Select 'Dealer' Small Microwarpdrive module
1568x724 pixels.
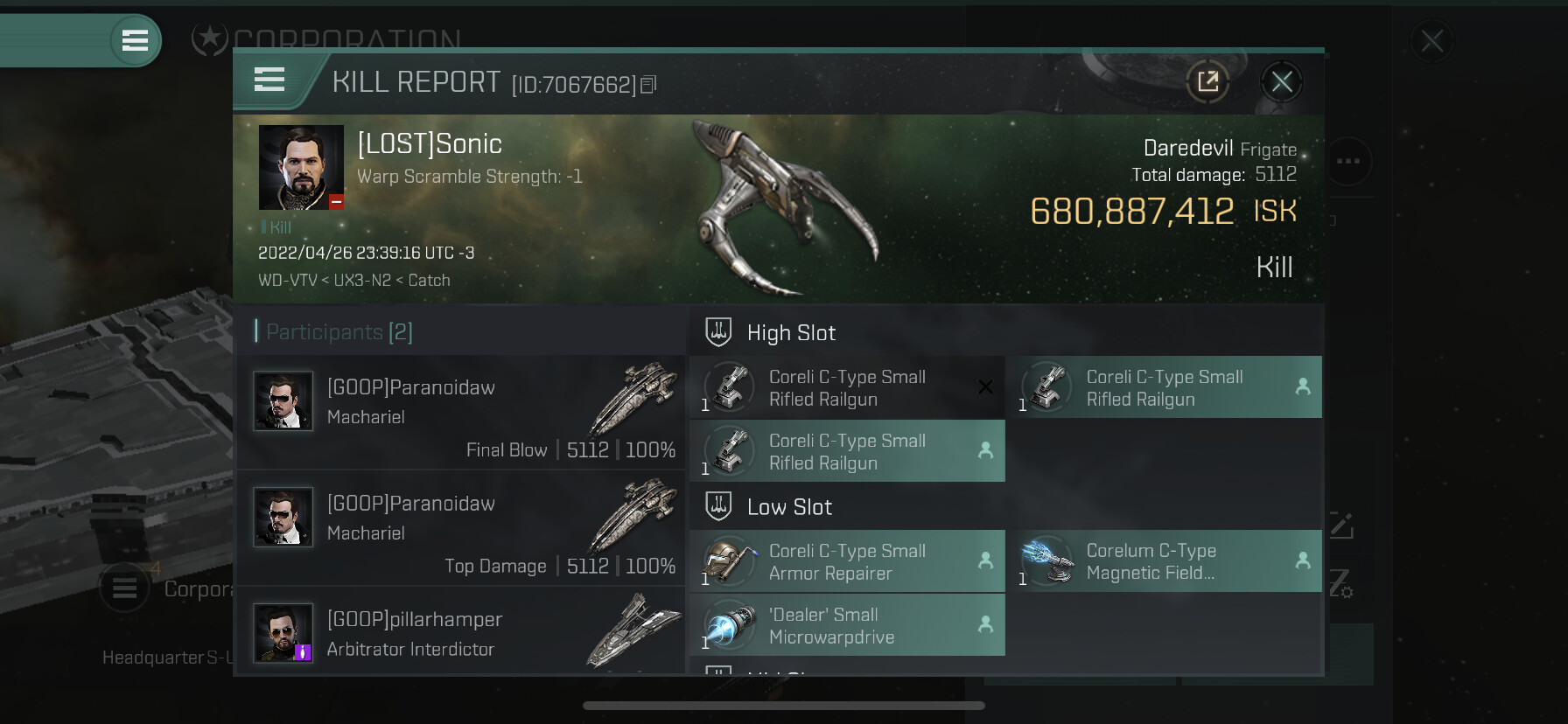click(847, 625)
